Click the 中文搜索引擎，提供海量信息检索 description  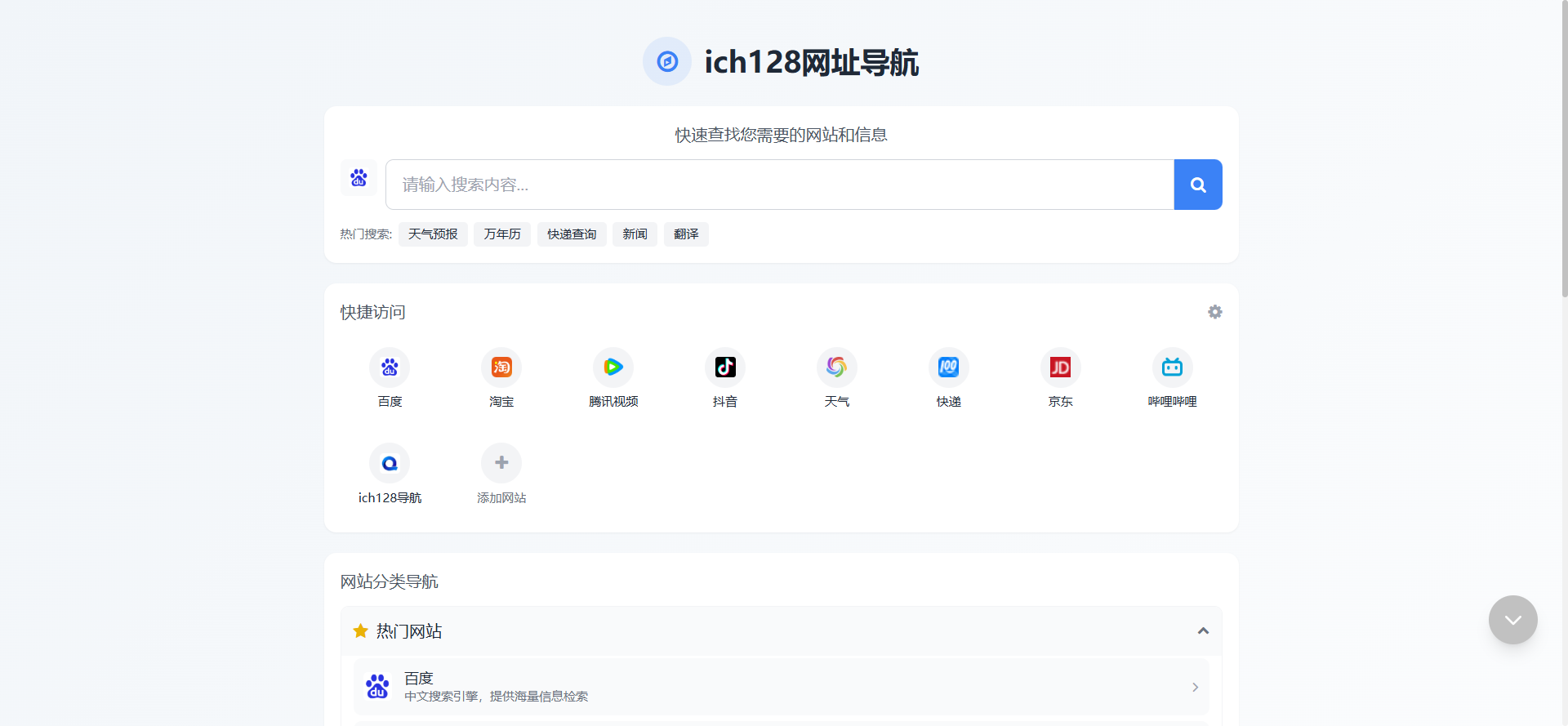497,697
